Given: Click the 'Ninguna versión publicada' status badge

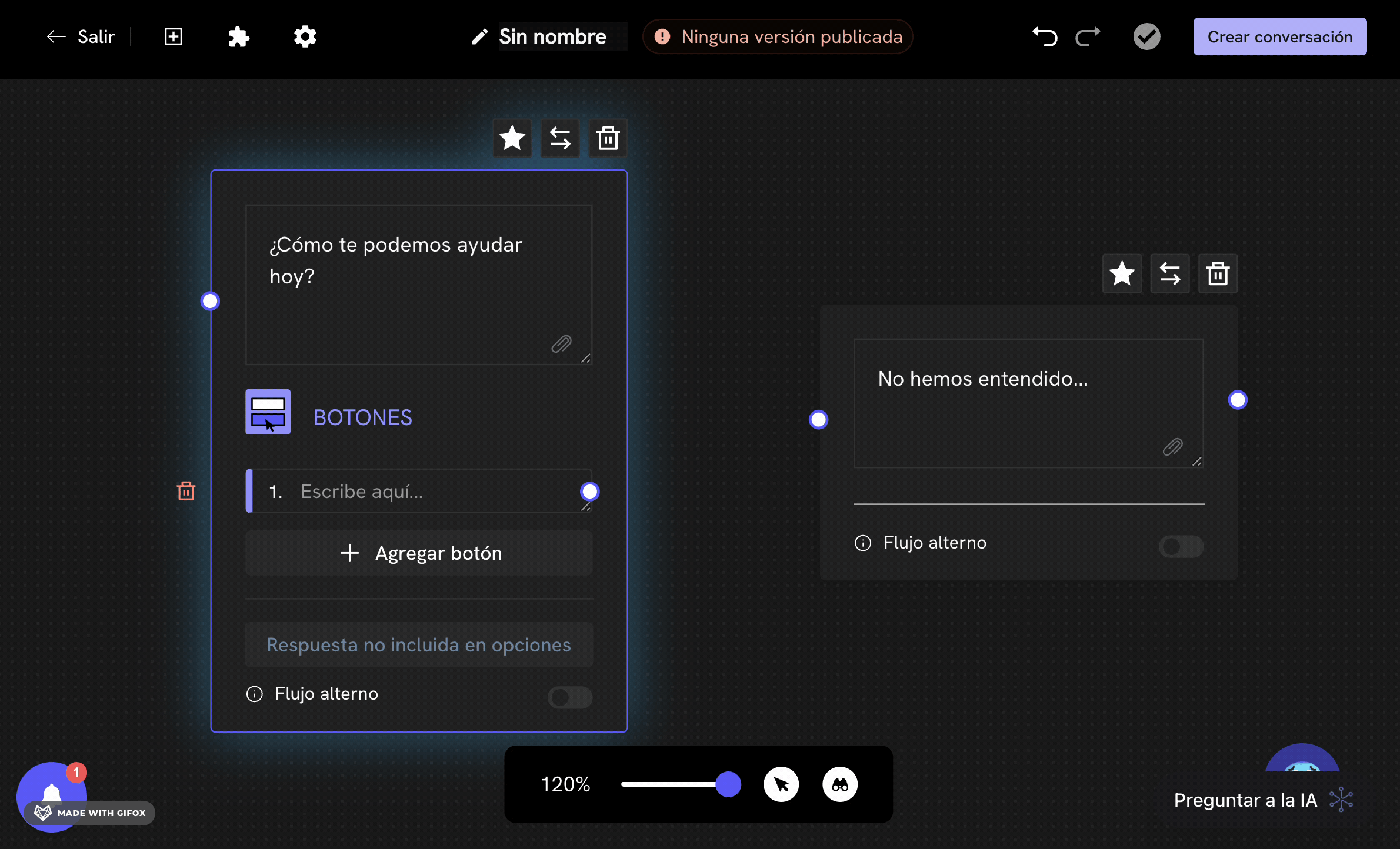Looking at the screenshot, I should [778, 37].
